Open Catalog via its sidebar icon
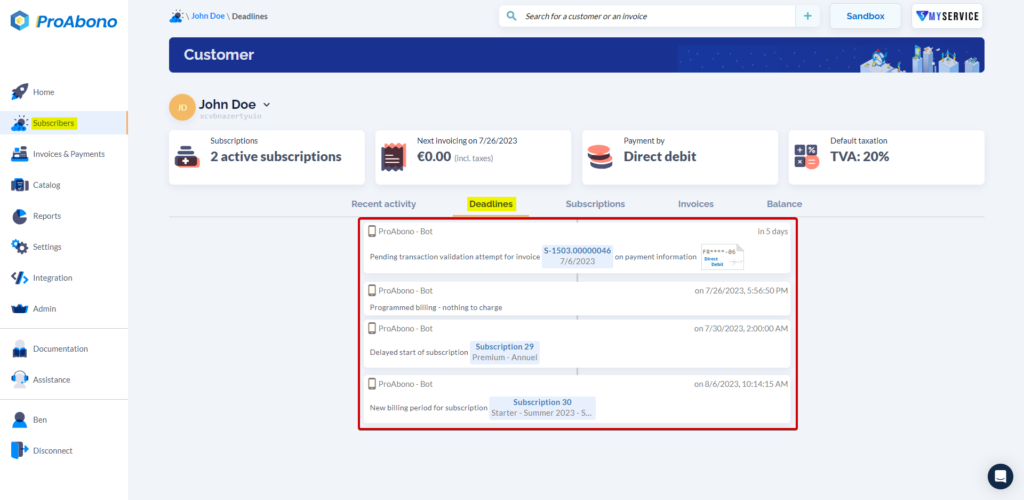 (x=20, y=185)
